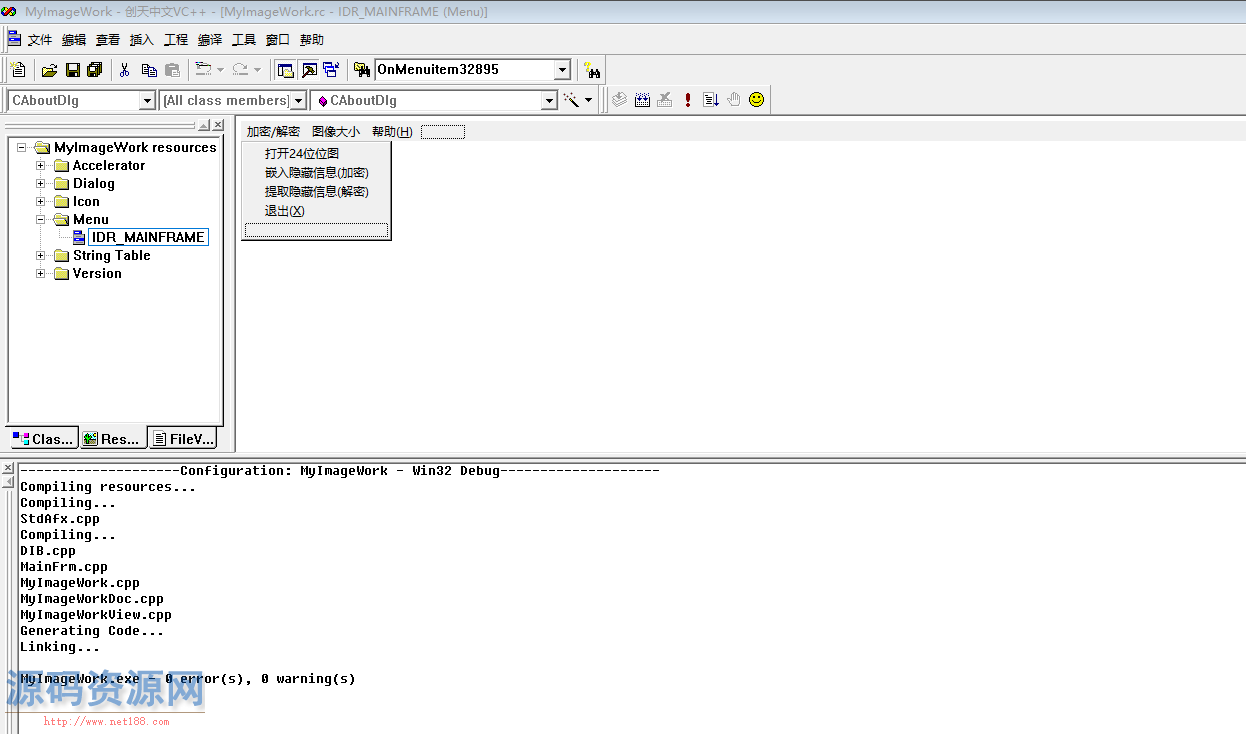Click the Open file folder icon

[x=49, y=70]
